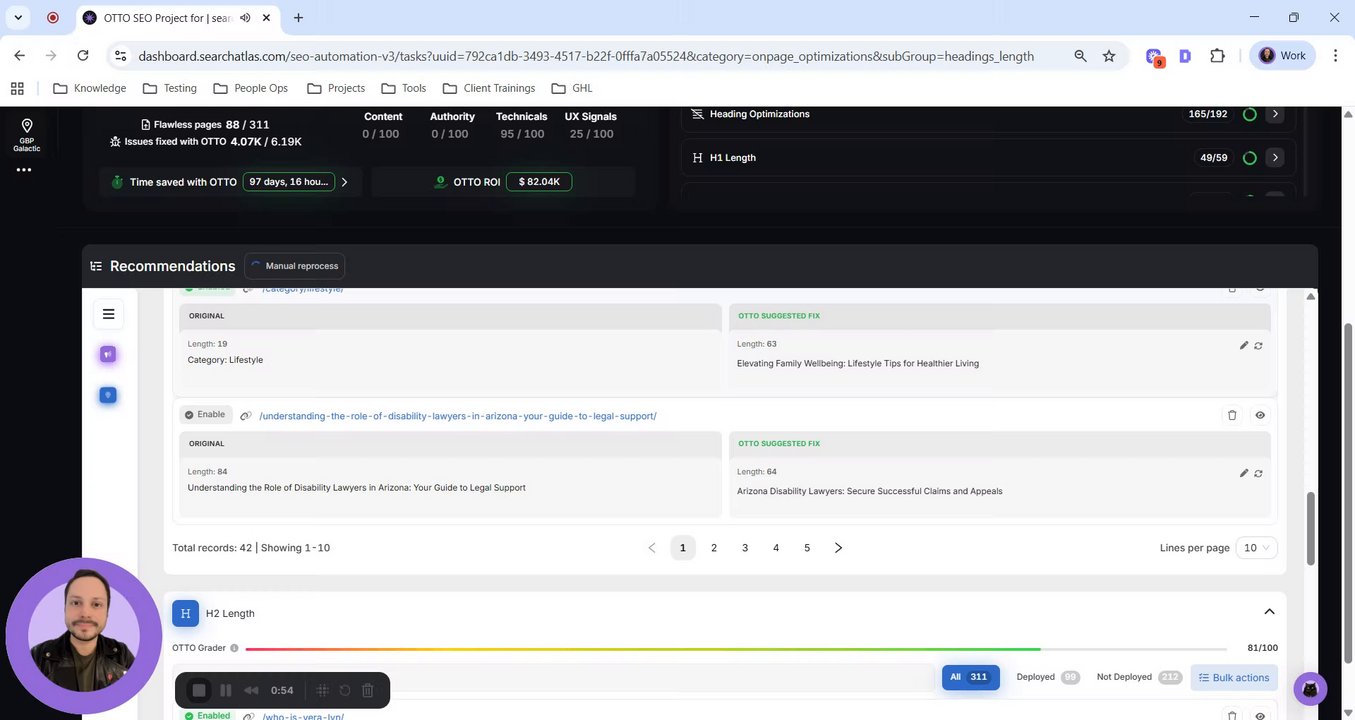Open the Bulk actions menu

coord(1234,677)
